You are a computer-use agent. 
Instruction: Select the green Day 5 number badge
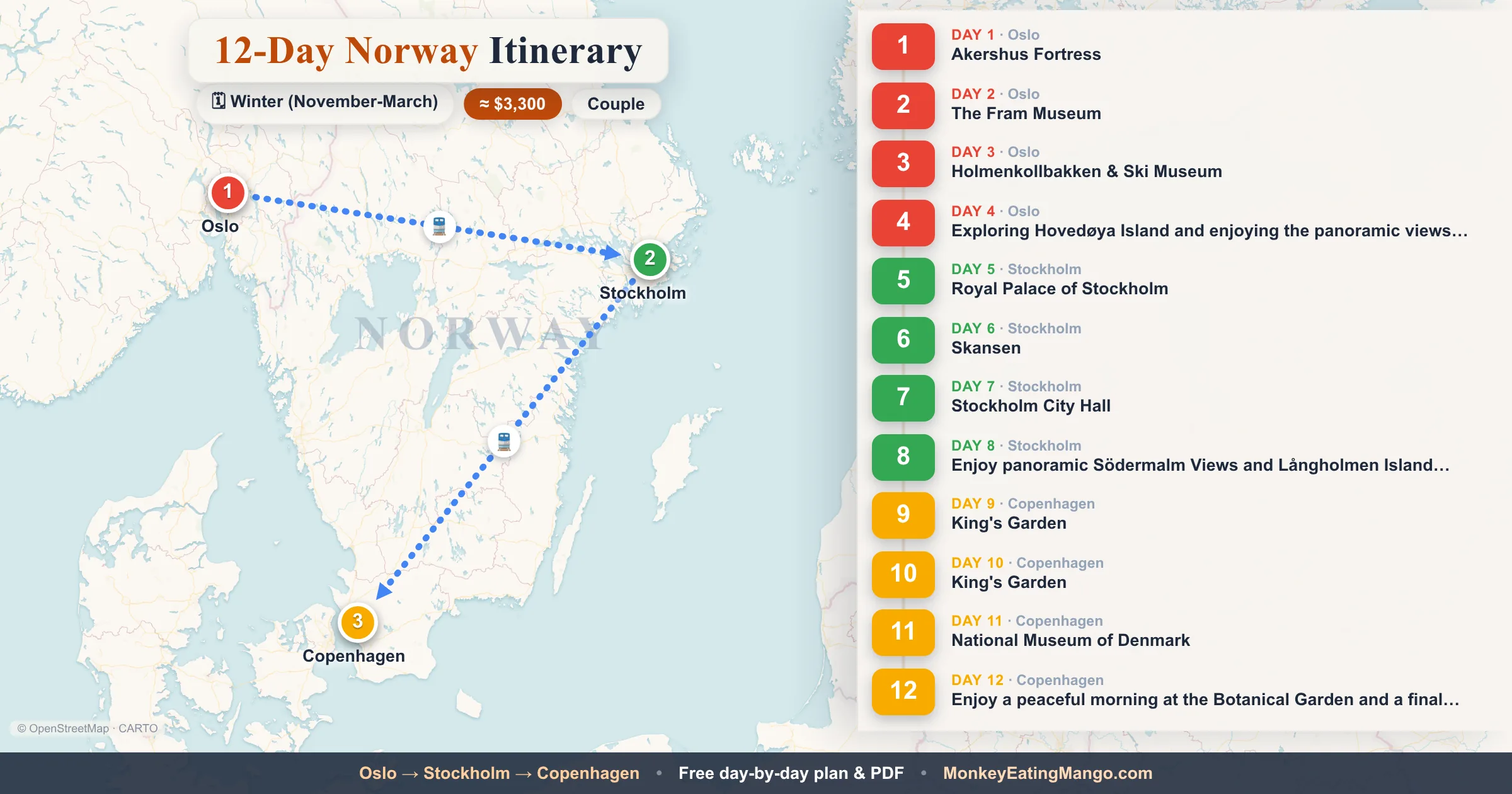click(903, 280)
